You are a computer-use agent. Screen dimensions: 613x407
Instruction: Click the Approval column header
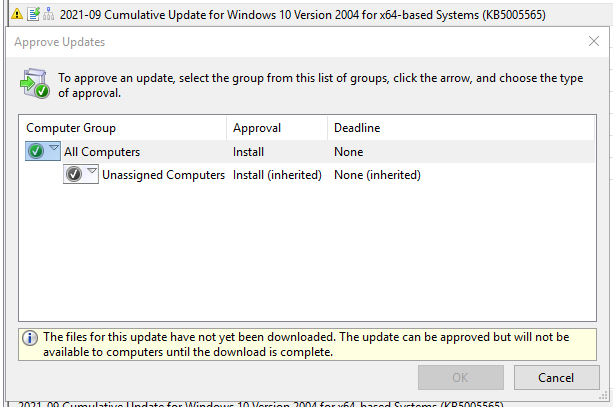[277, 128]
